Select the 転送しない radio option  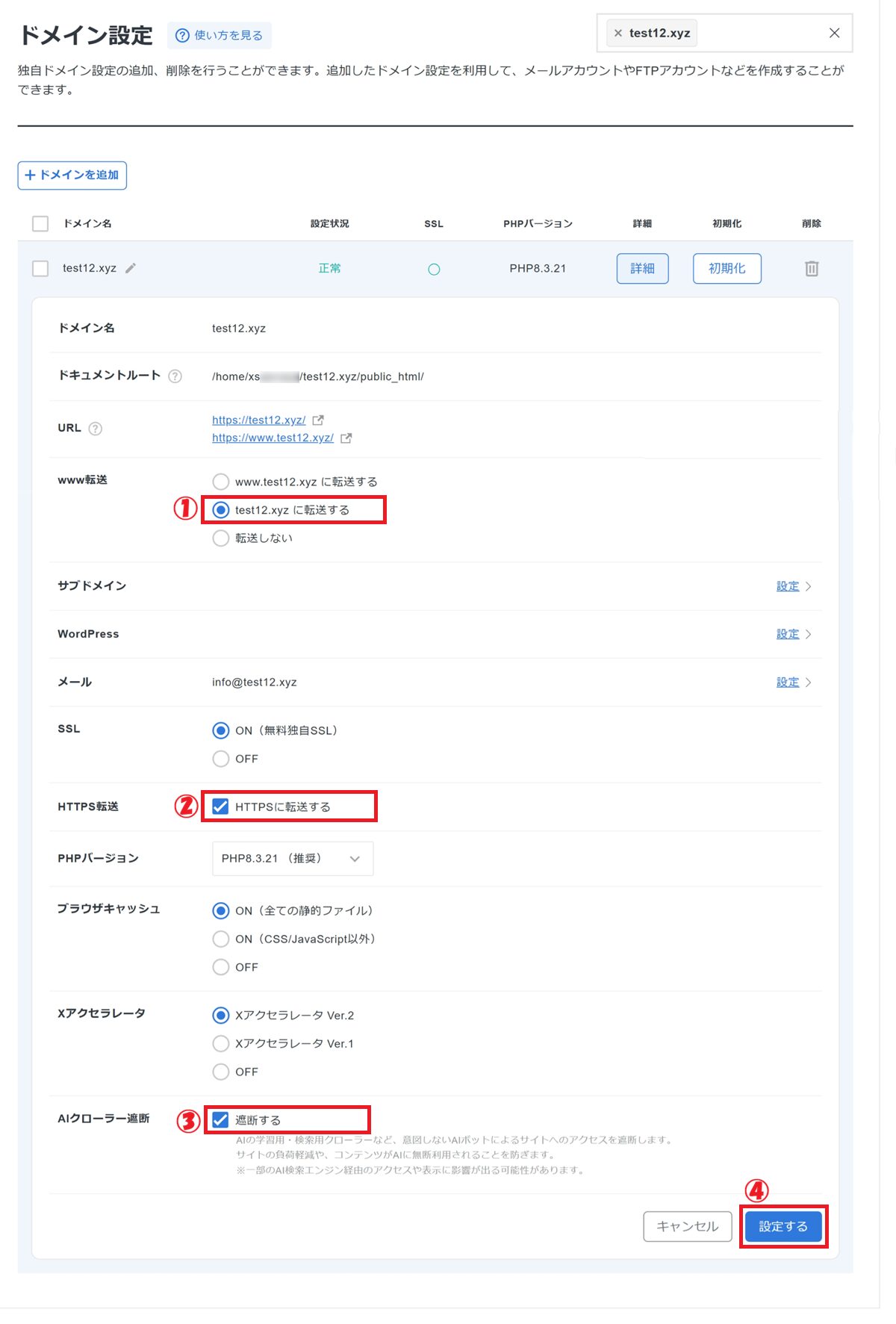click(x=221, y=538)
